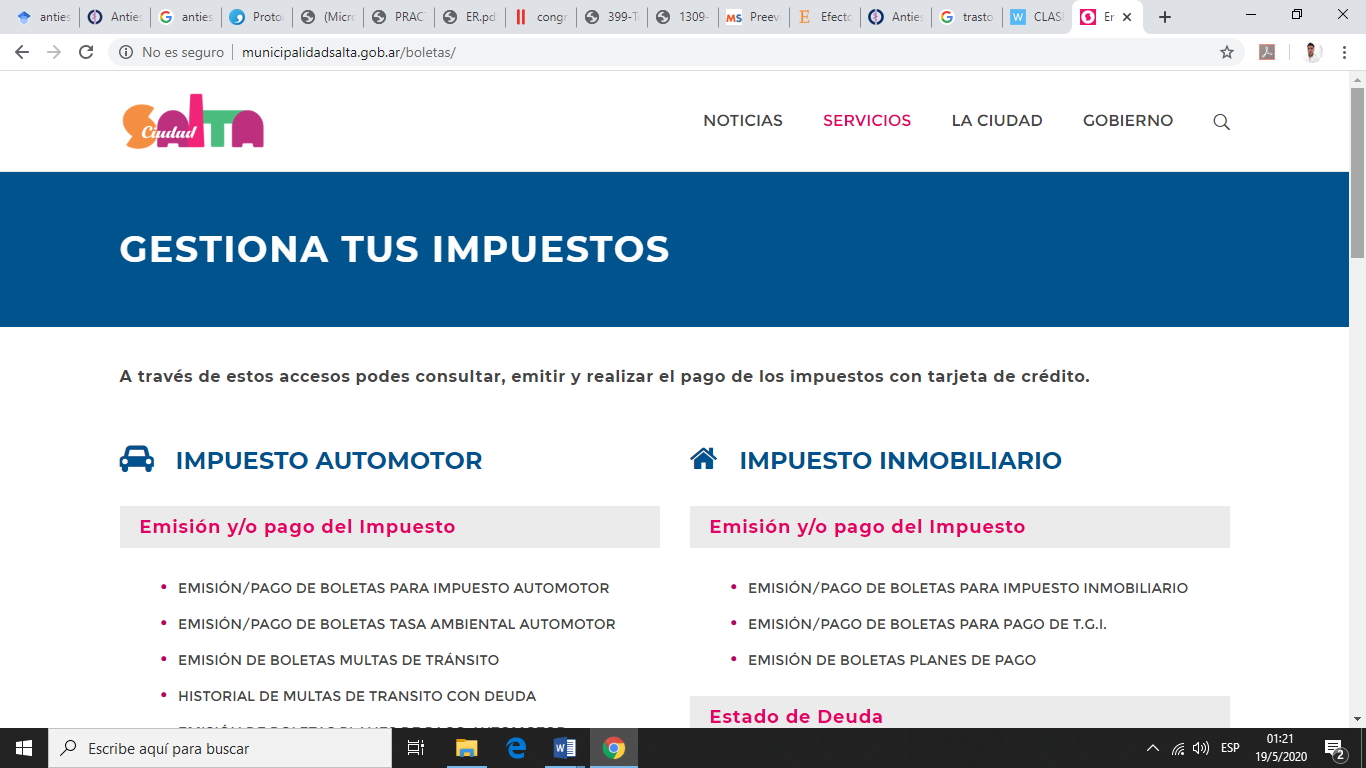Open Microsoft Edge from the taskbar
This screenshot has width=1366, height=768.
[x=516, y=748]
